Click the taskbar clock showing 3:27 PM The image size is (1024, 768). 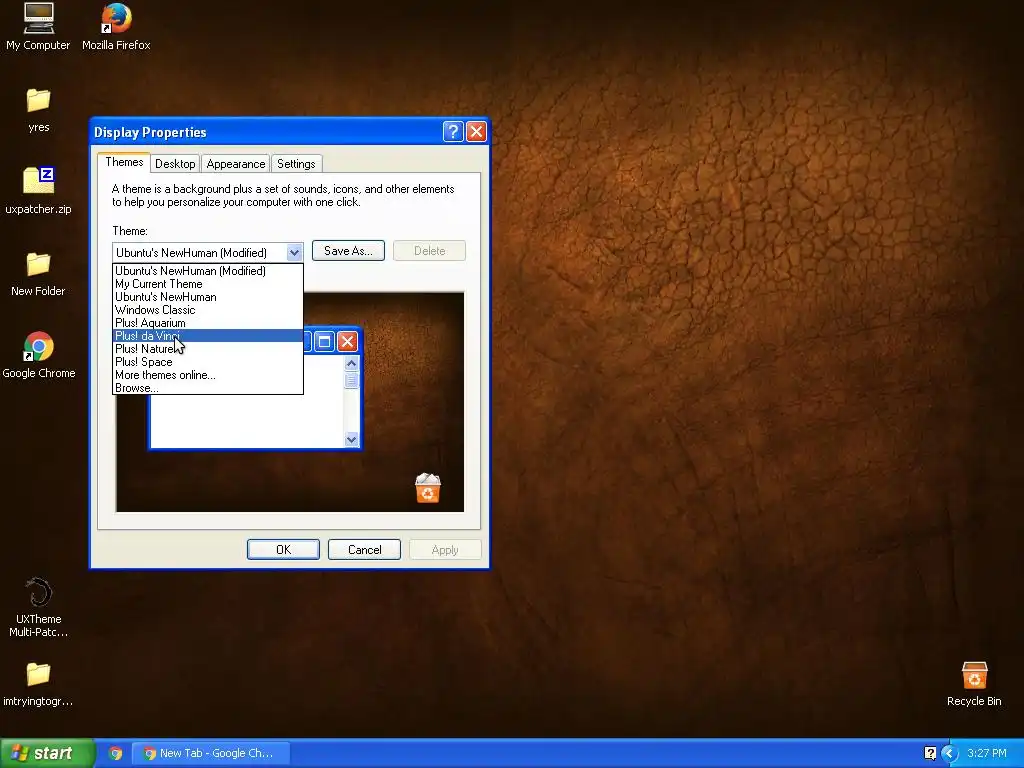pos(987,753)
